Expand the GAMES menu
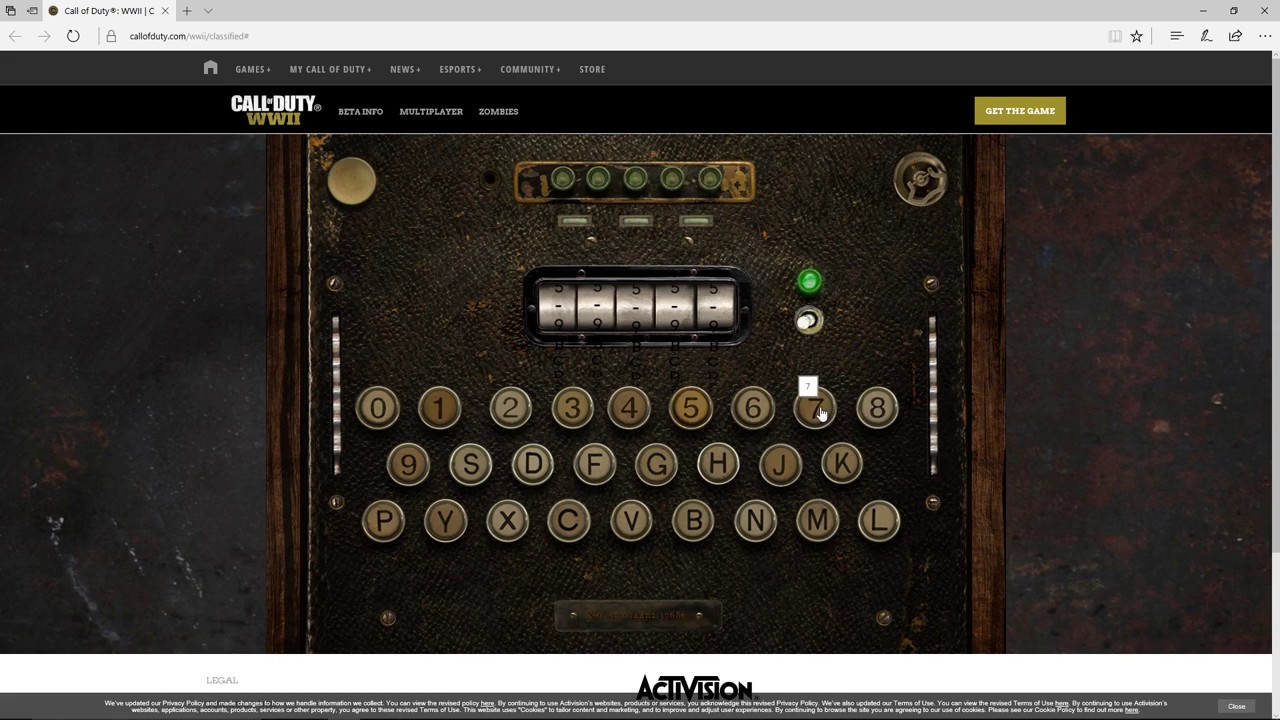This screenshot has height=720, width=1280. tap(253, 69)
